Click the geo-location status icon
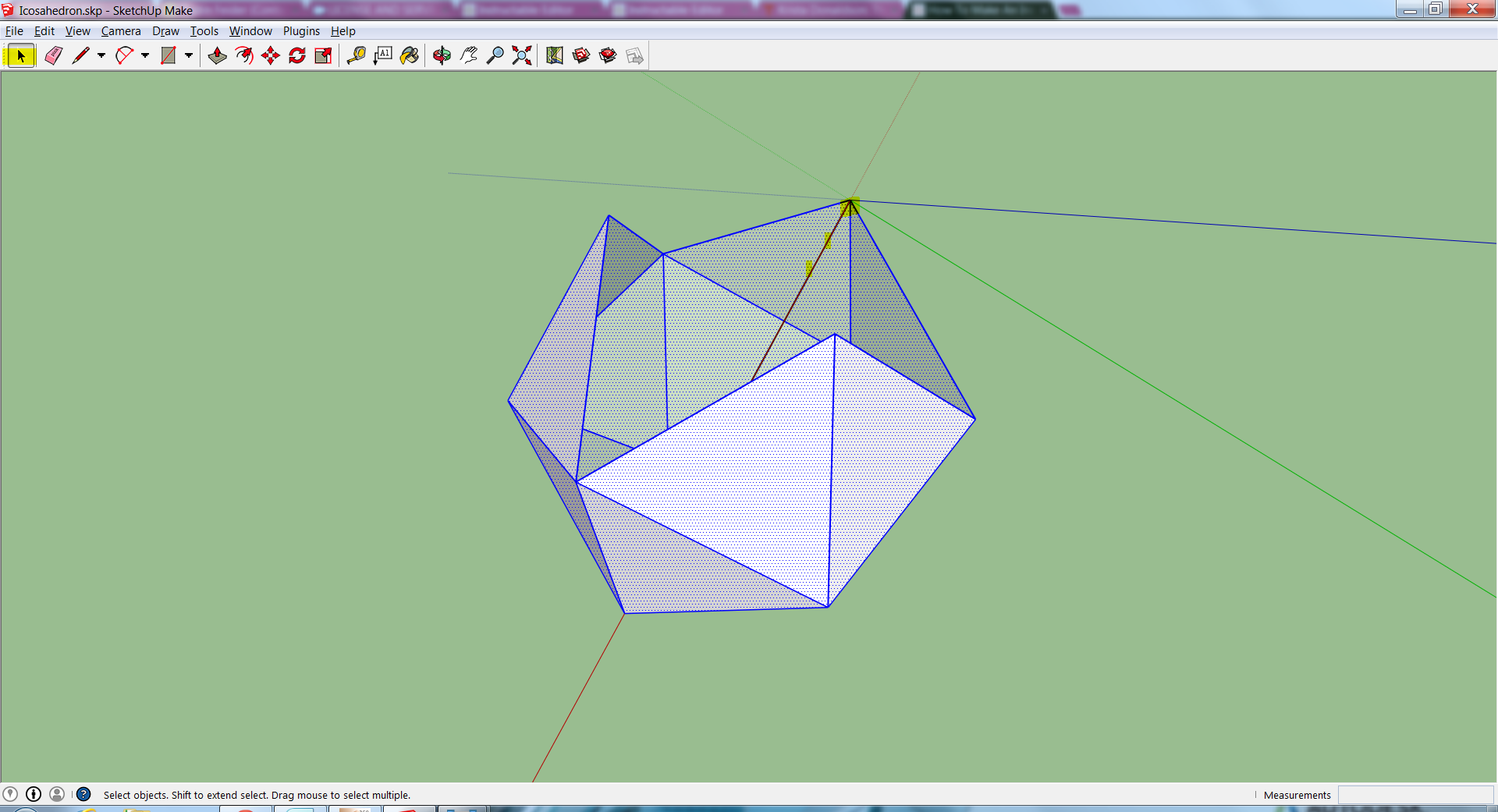This screenshot has height=812, width=1498. (10, 794)
